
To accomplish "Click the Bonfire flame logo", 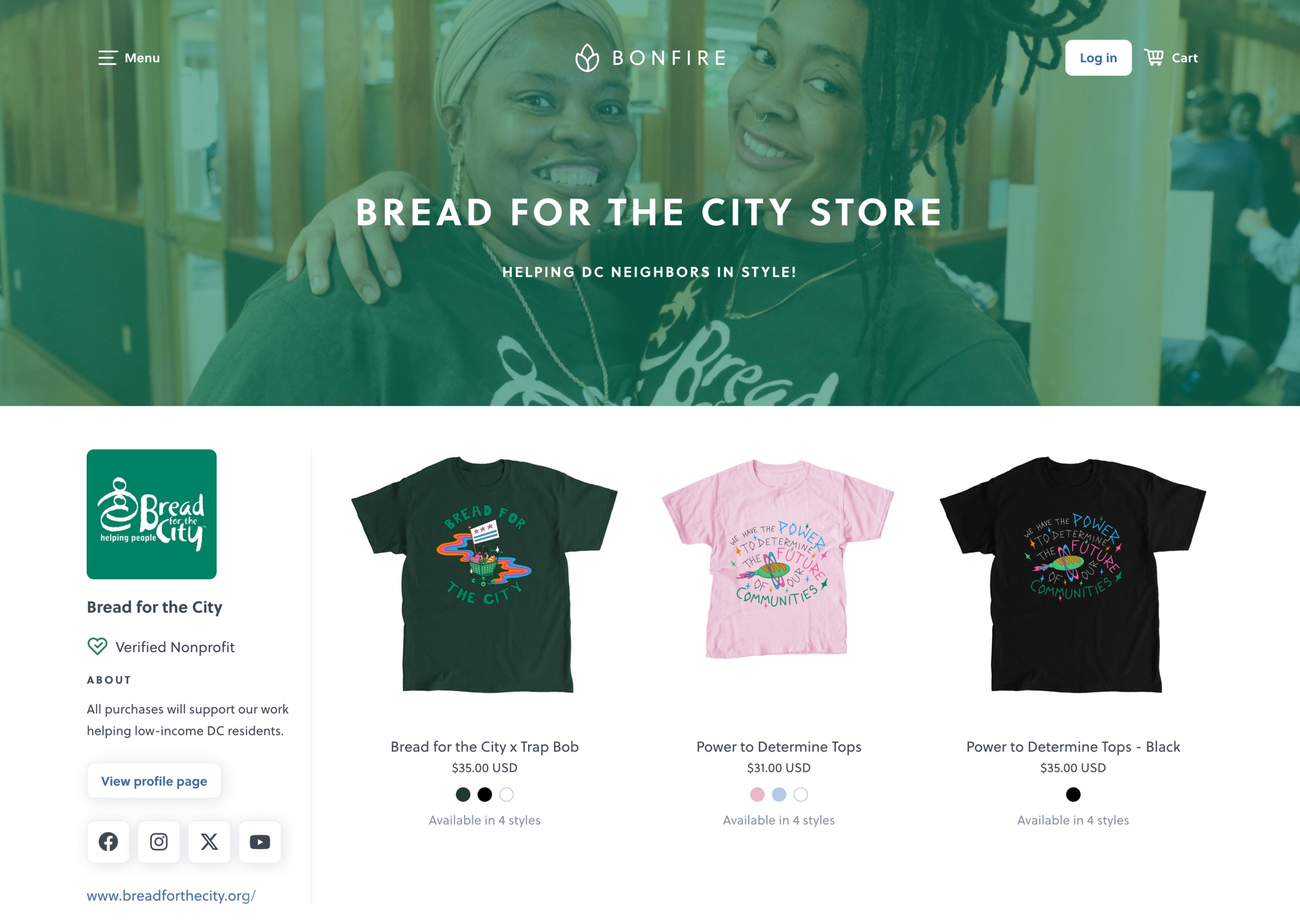I will click(587, 57).
